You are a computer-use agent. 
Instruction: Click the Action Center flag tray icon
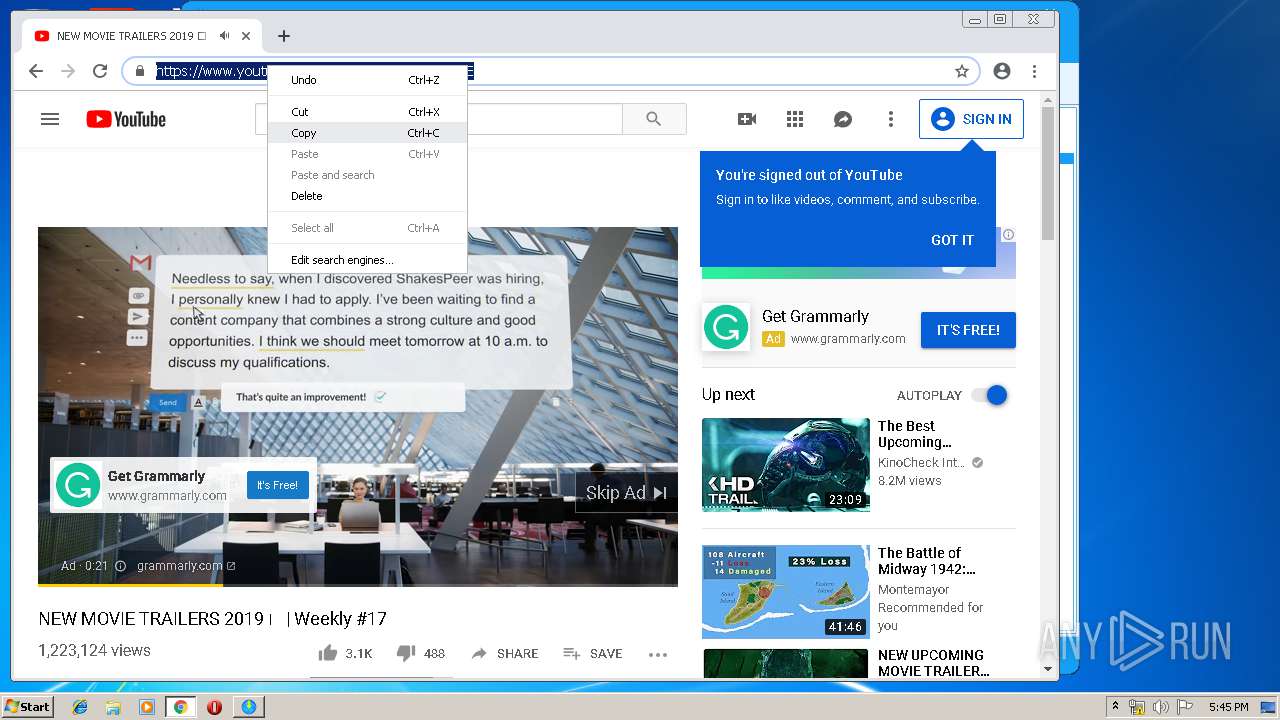point(1183,707)
